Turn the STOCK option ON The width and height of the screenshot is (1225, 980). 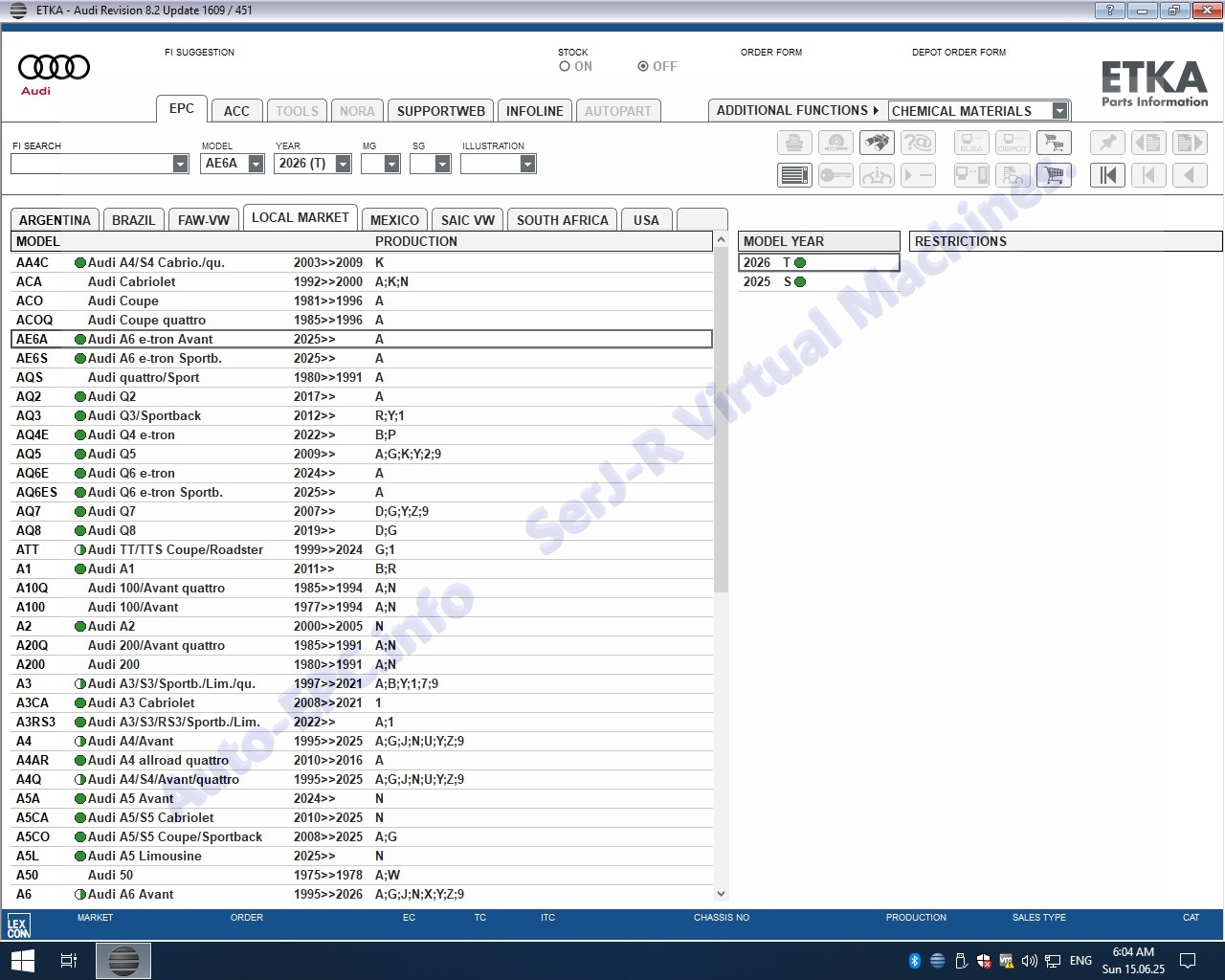coord(566,67)
